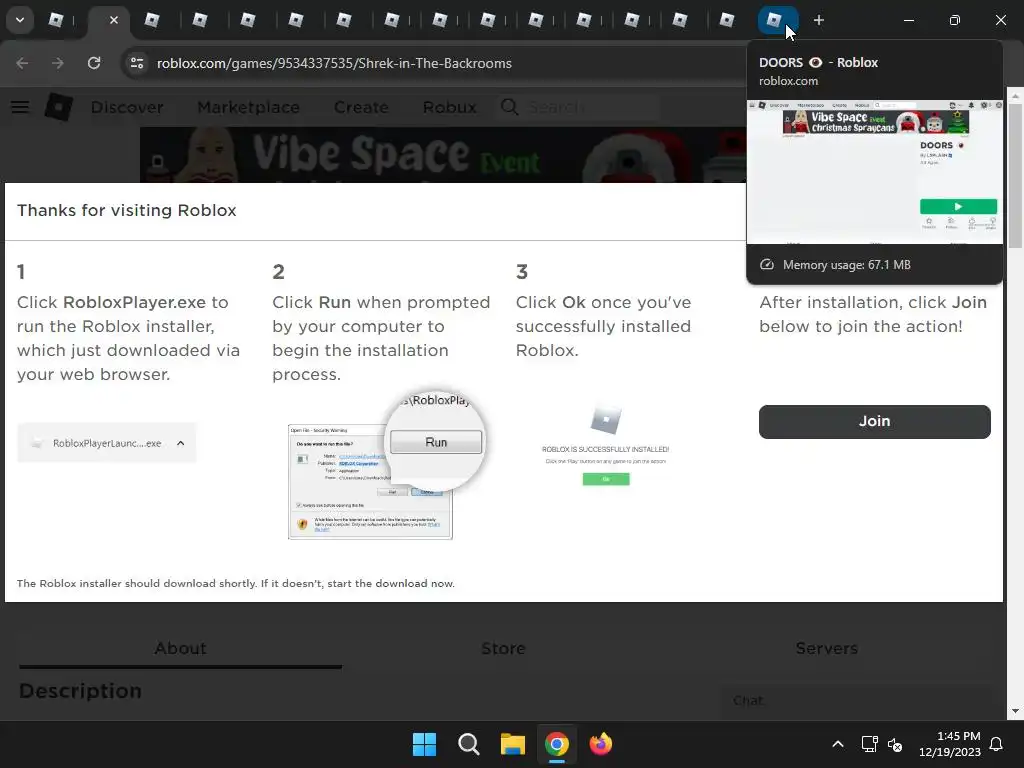Screen dimensions: 1024x768
Task: Click the Chrome taskbar icon
Action: pyautogui.click(x=557, y=744)
